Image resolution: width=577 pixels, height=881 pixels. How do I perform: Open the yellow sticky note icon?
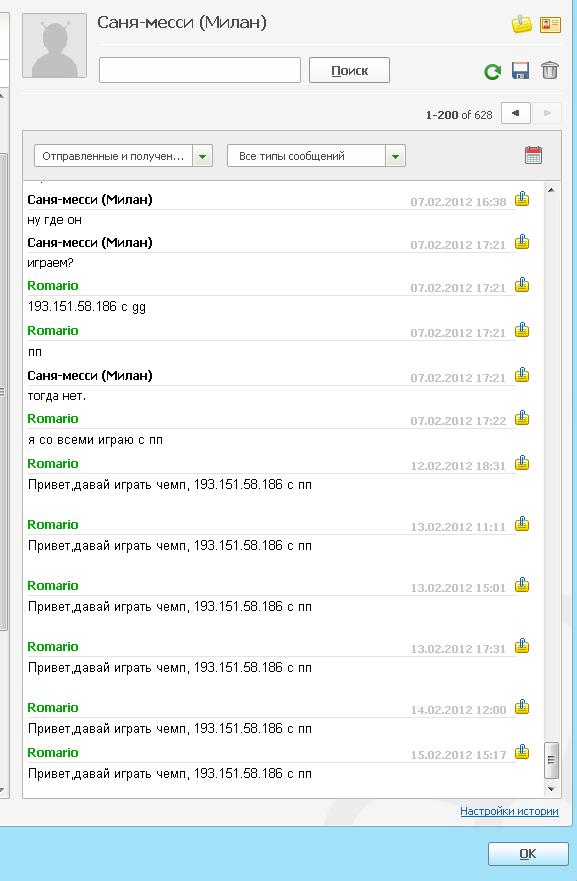[521, 24]
